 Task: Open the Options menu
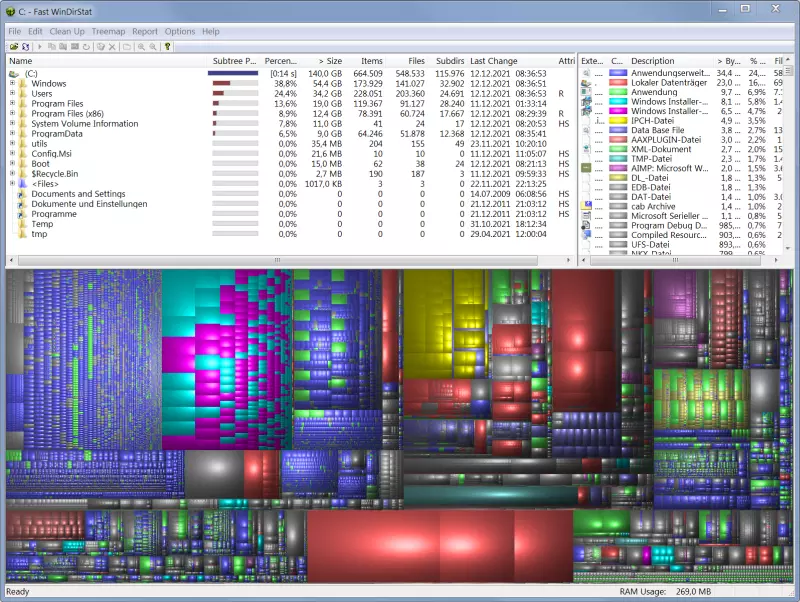pyautogui.click(x=180, y=31)
